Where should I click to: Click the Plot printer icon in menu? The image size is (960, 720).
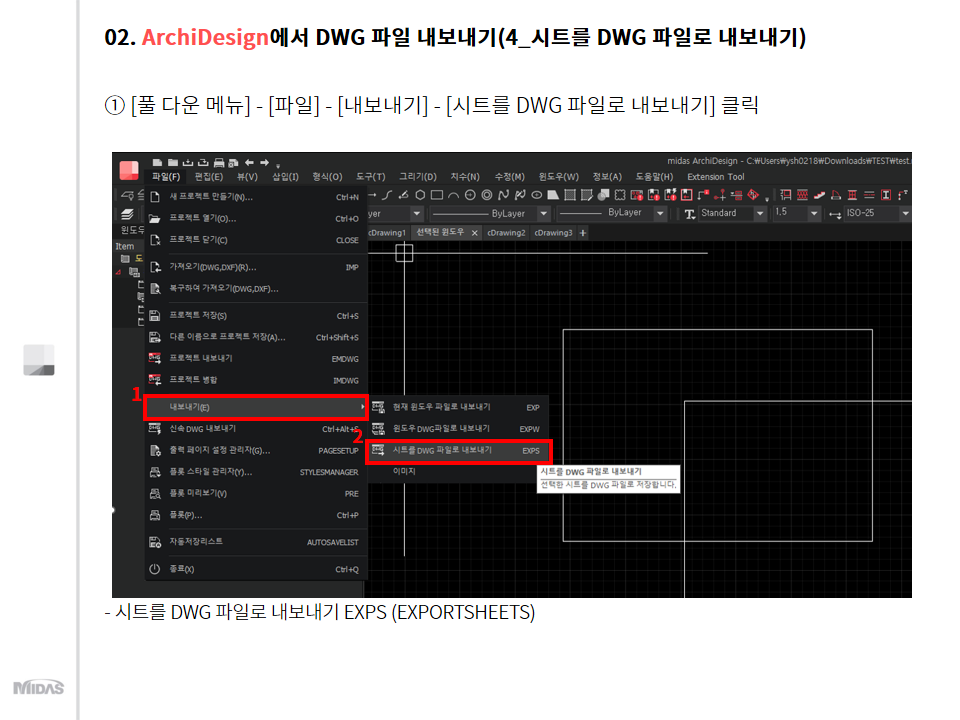[155, 515]
